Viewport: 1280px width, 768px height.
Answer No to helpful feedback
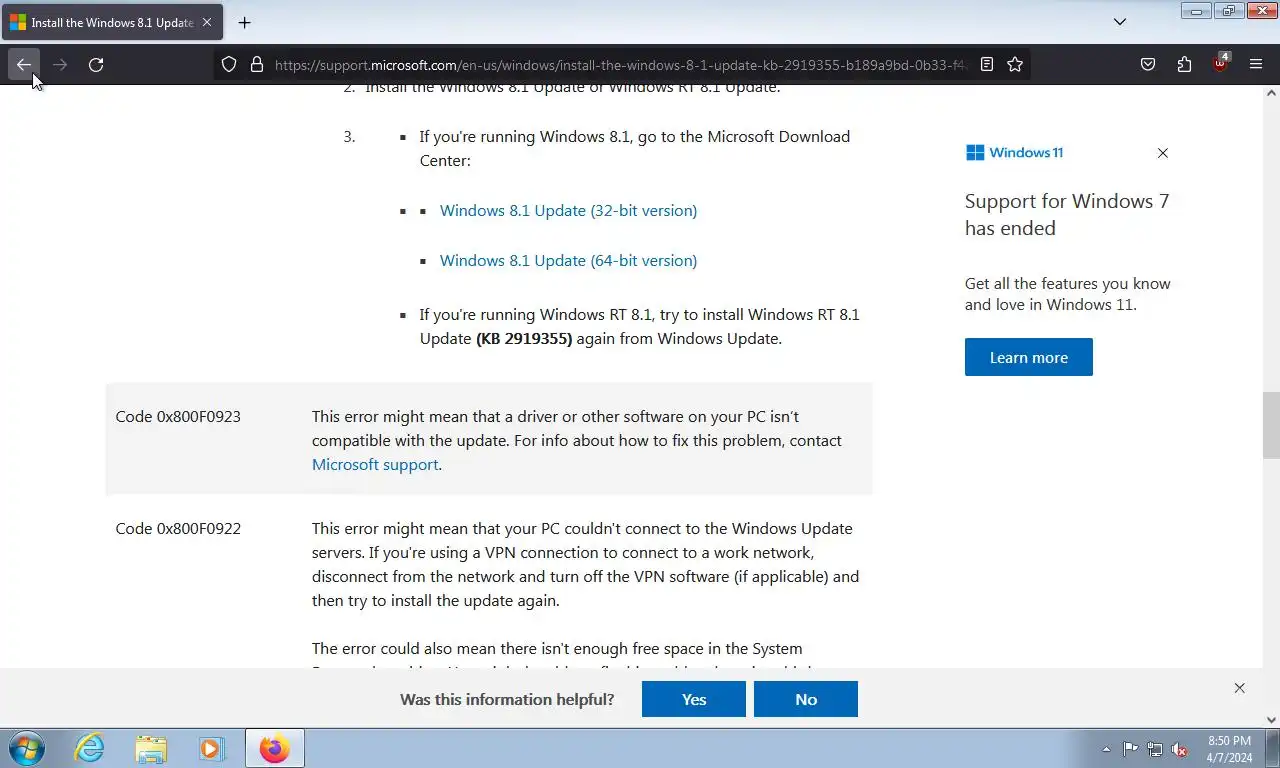[806, 699]
